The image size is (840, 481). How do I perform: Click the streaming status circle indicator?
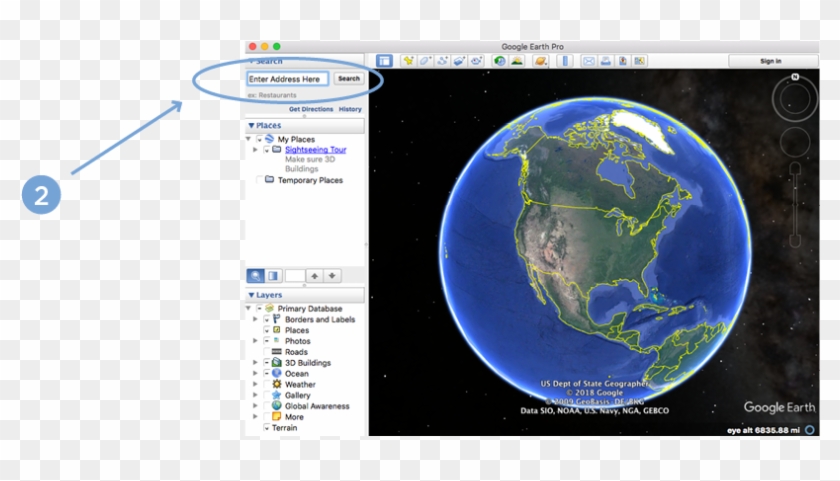click(x=809, y=430)
